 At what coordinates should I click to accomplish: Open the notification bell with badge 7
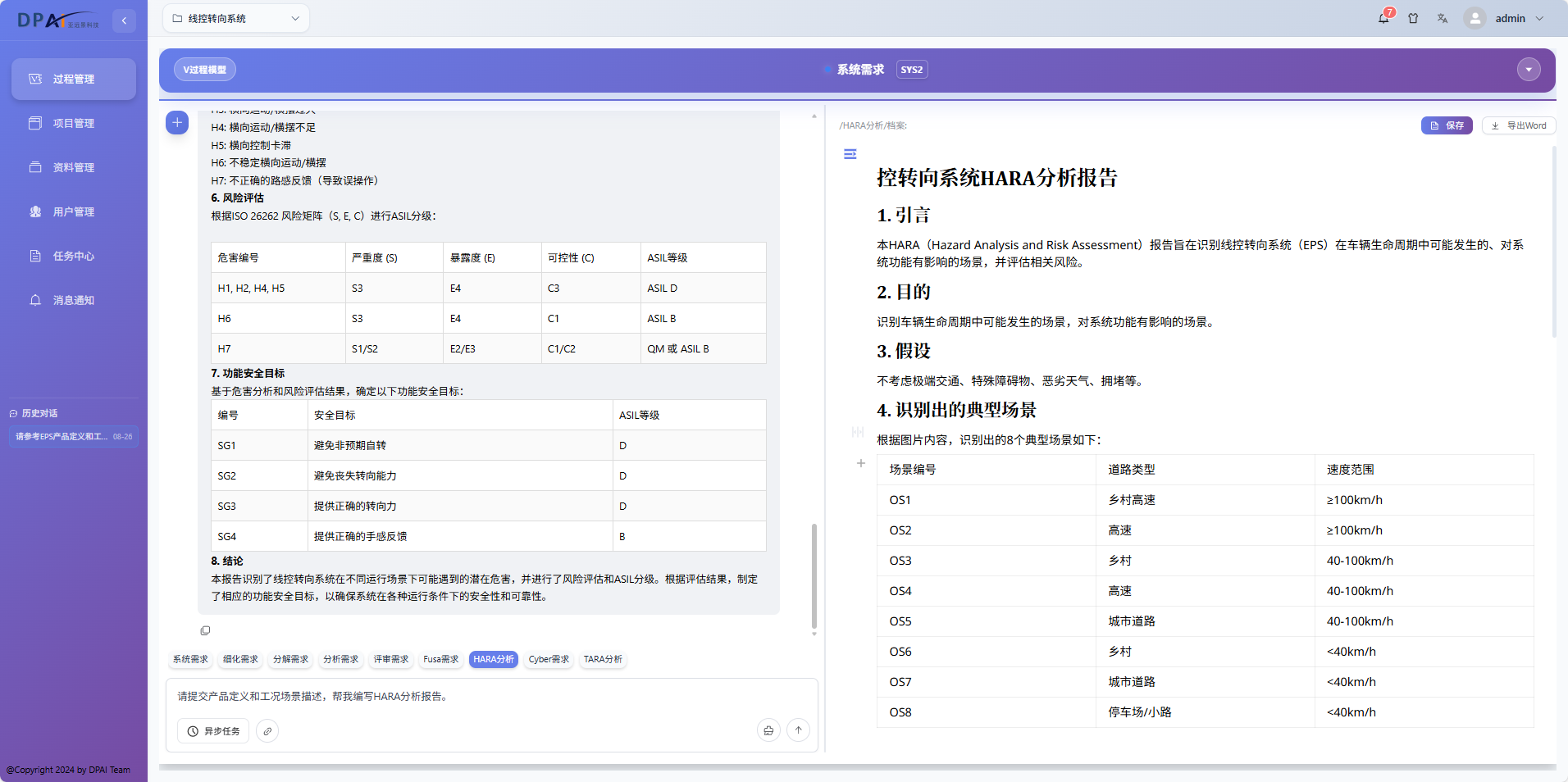click(x=1383, y=18)
